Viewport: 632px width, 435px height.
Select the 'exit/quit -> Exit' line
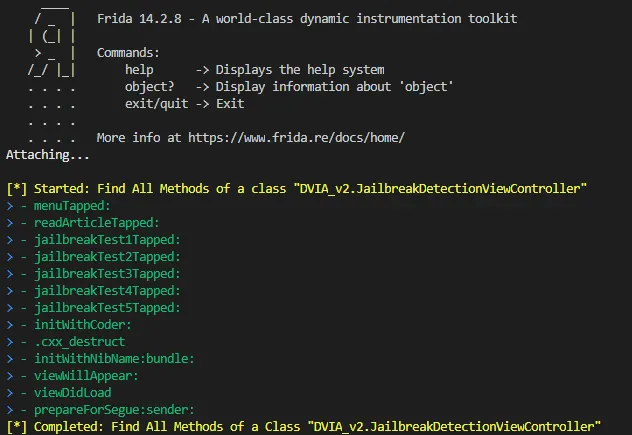pos(184,104)
